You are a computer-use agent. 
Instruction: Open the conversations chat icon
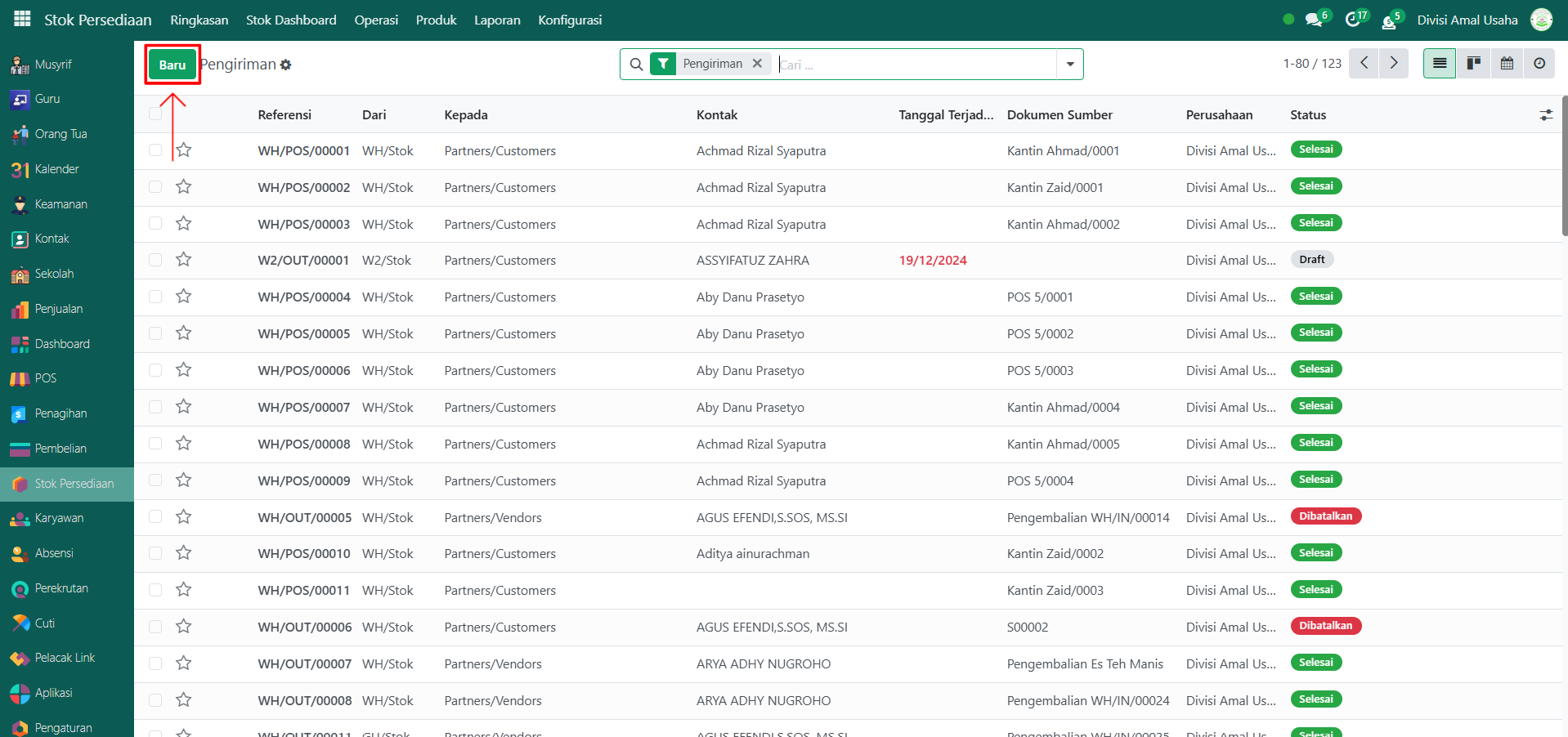tap(1313, 20)
